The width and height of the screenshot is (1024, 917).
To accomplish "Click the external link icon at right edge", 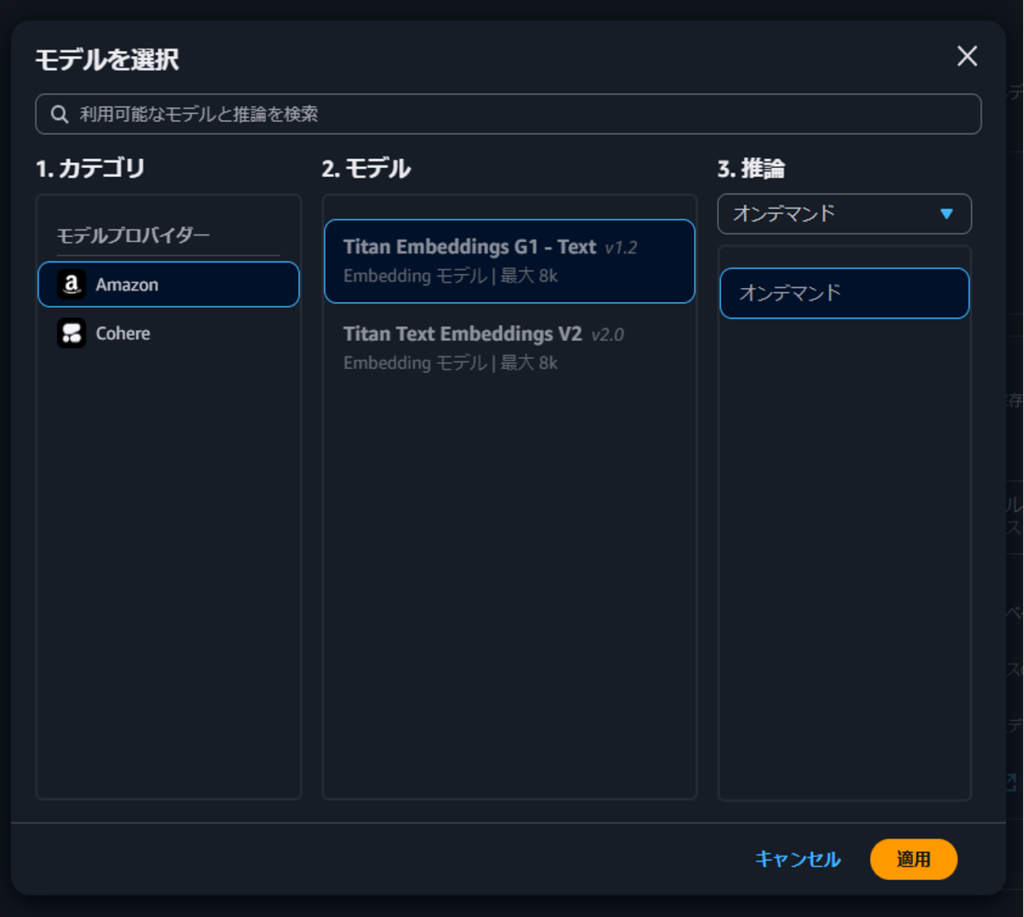I will (x=1010, y=781).
